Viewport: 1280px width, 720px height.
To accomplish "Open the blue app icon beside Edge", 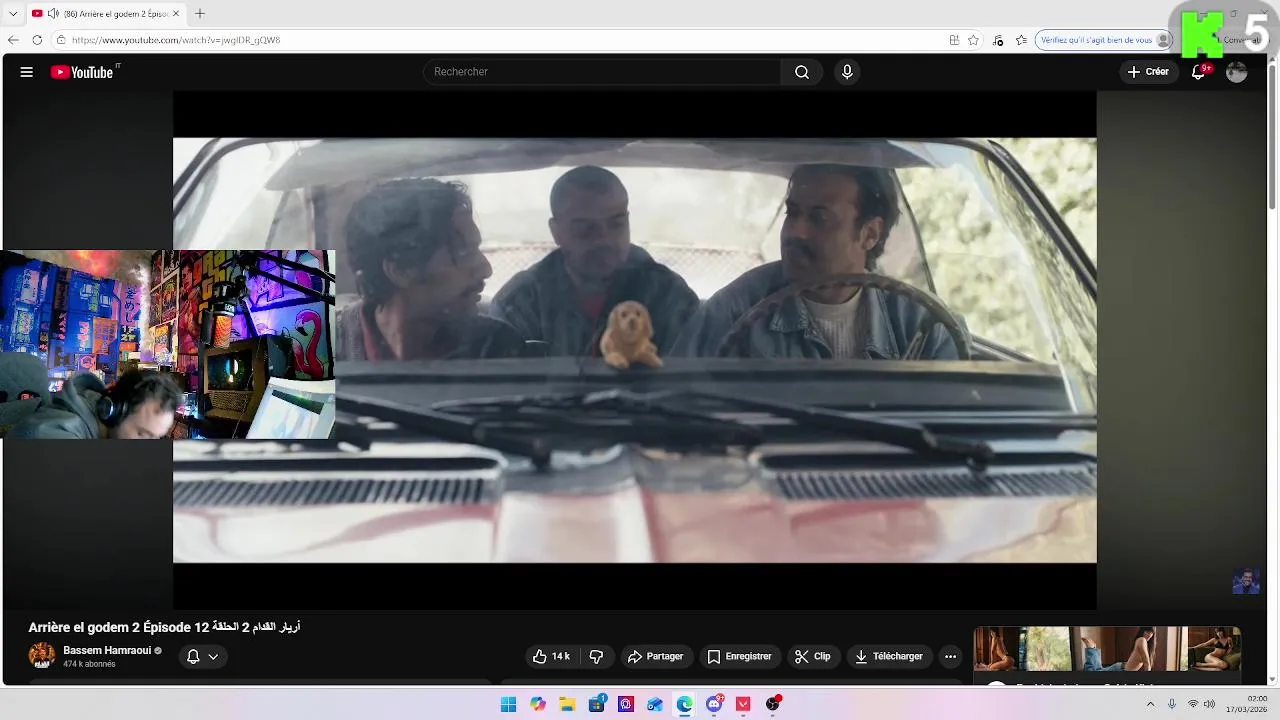I will pyautogui.click(x=655, y=704).
